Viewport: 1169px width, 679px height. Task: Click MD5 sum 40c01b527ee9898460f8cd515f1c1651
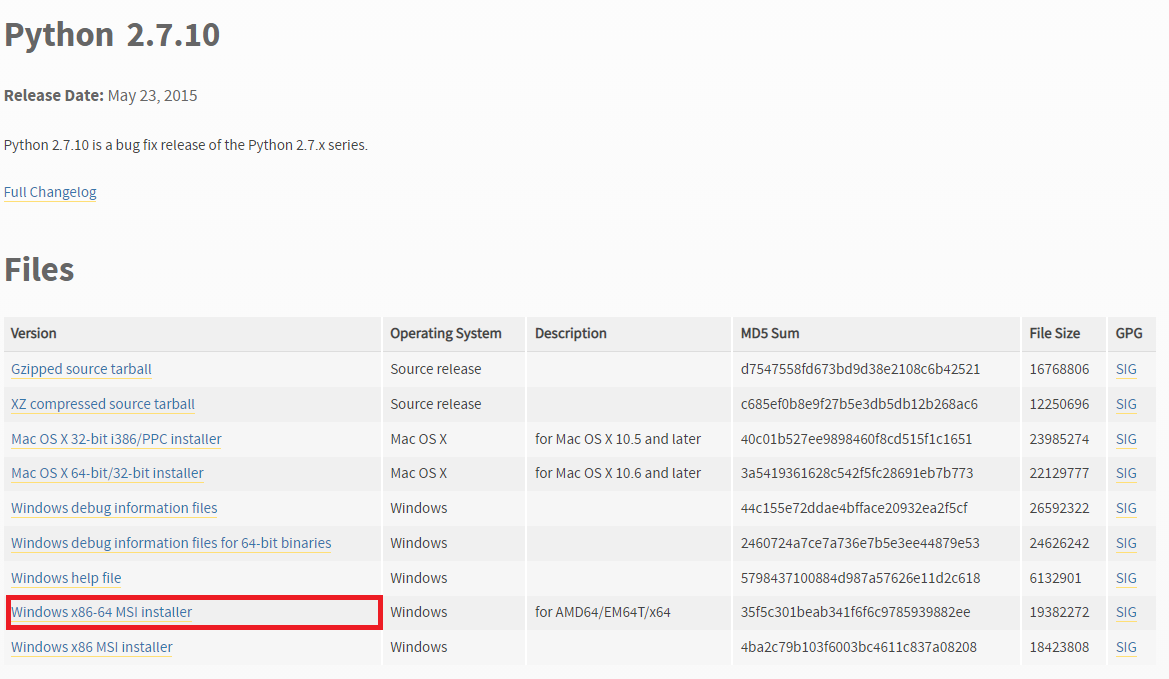(x=856, y=439)
